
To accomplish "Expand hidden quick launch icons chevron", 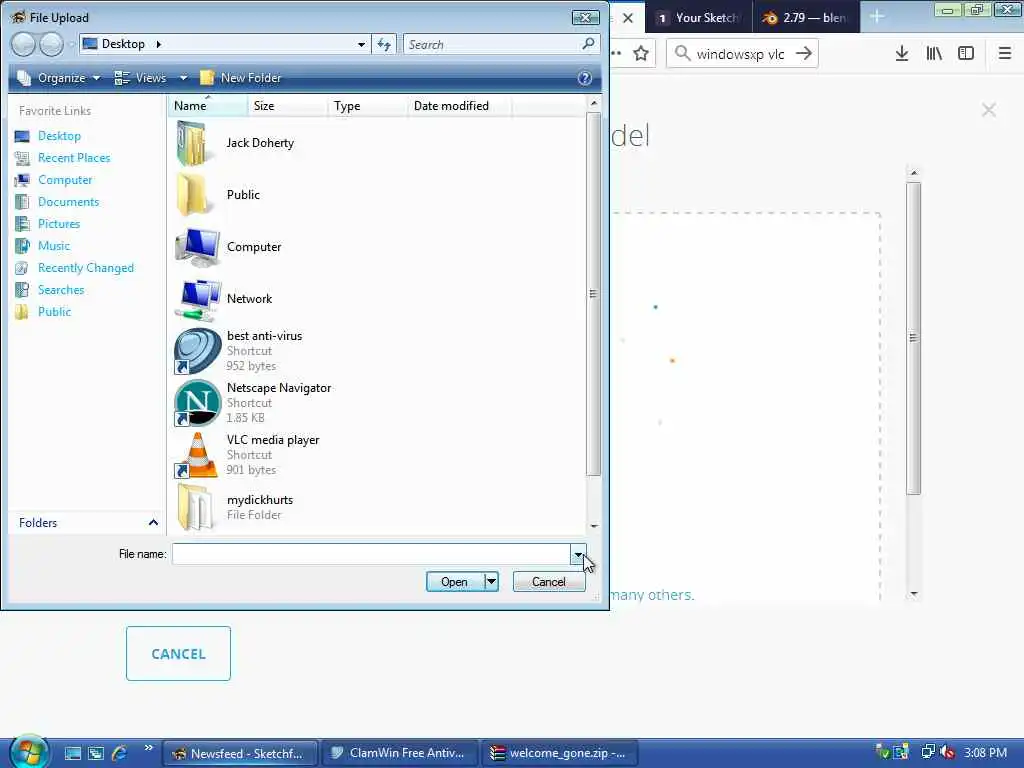I will click(148, 748).
